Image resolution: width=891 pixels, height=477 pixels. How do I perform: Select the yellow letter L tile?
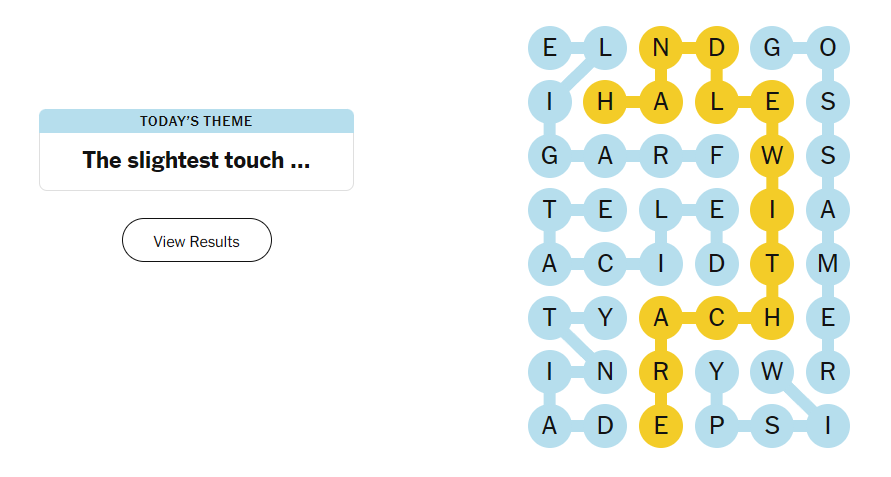point(716,102)
